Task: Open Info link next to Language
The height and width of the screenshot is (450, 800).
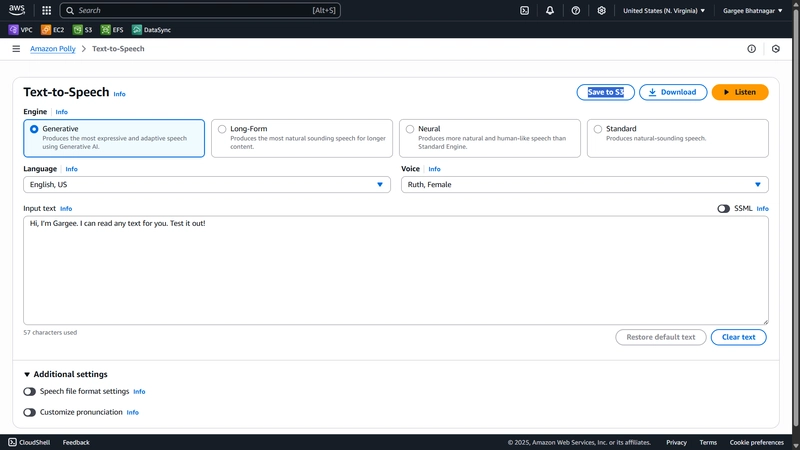Action: 71,169
